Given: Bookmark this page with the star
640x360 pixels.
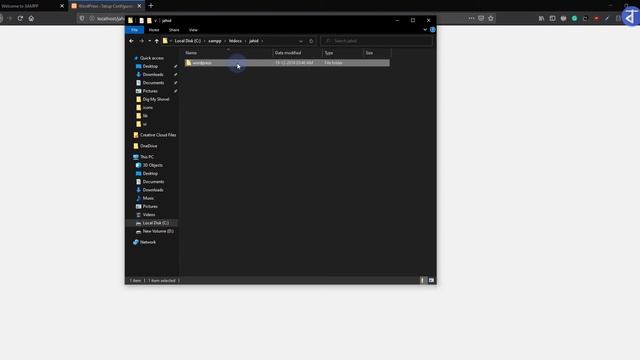Looking at the screenshot, I should click(491, 18).
